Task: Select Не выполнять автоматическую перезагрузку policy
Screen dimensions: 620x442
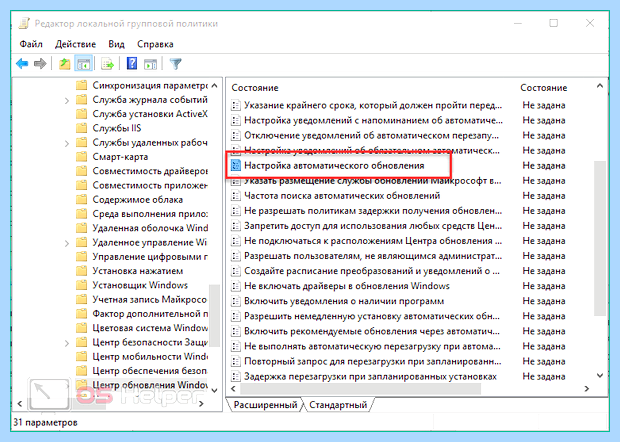Action: click(372, 346)
